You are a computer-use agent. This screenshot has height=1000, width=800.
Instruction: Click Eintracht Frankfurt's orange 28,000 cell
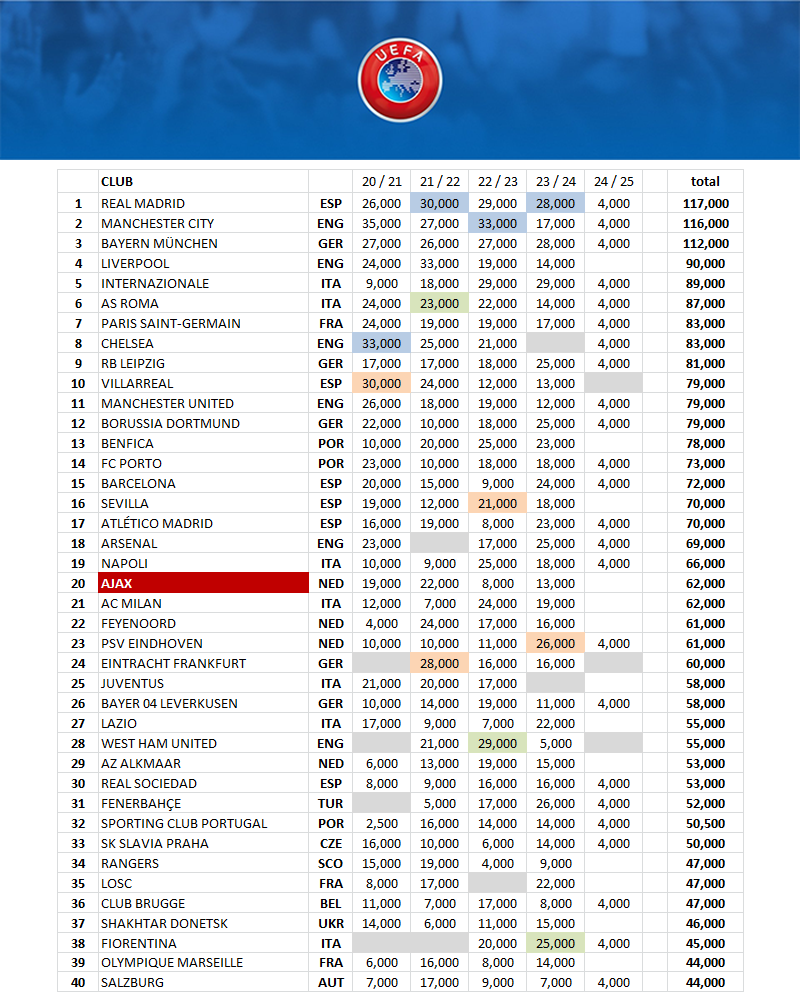pos(440,663)
